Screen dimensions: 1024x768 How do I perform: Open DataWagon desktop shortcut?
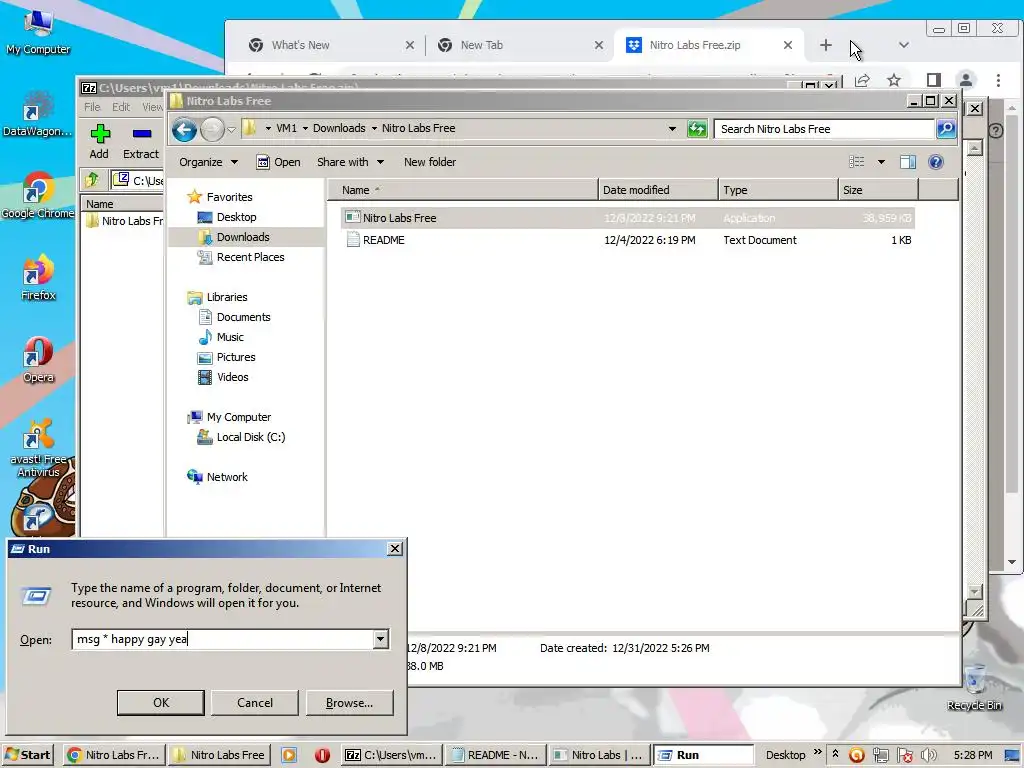pos(37,114)
